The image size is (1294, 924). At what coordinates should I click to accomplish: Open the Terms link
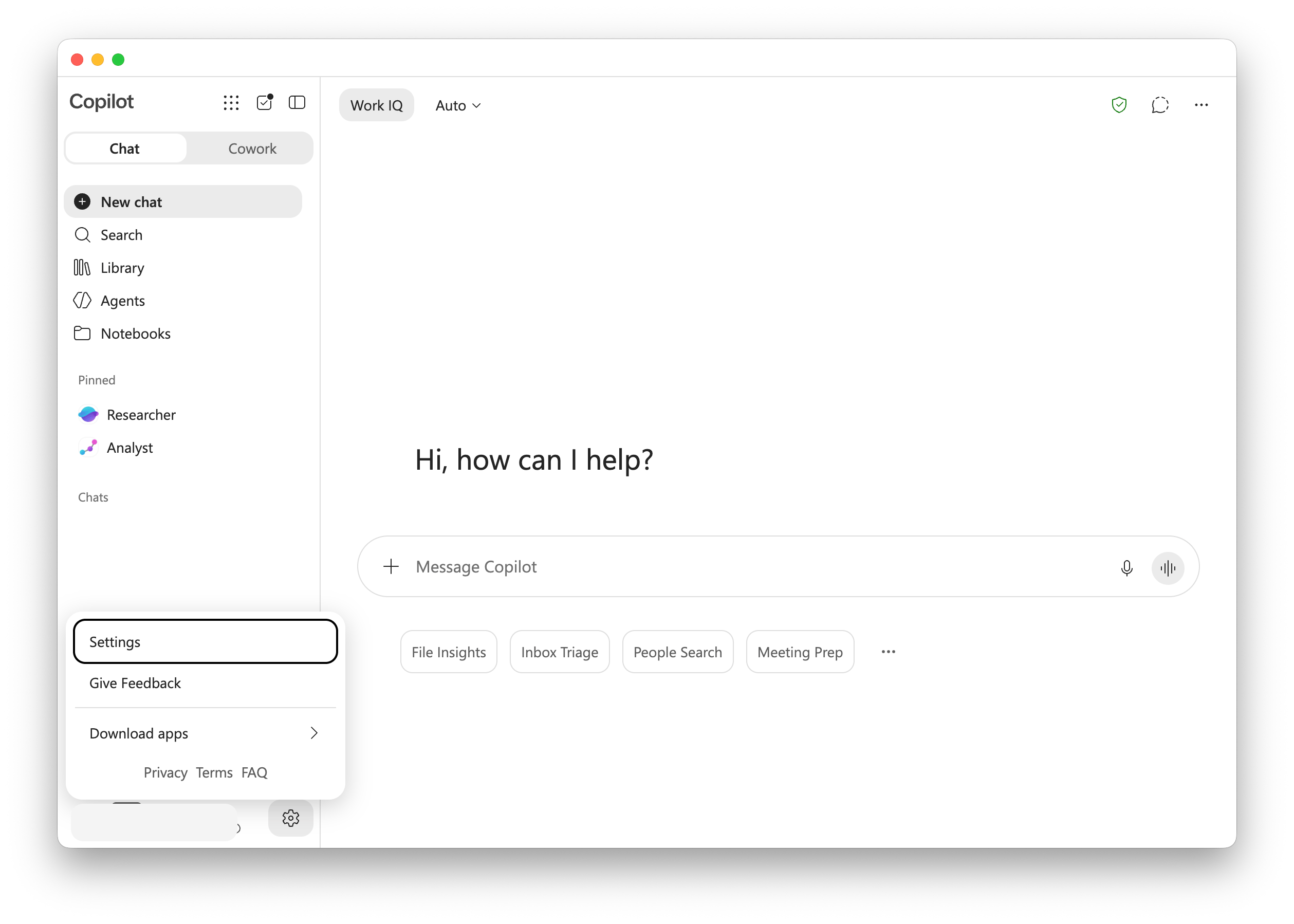[214, 773]
